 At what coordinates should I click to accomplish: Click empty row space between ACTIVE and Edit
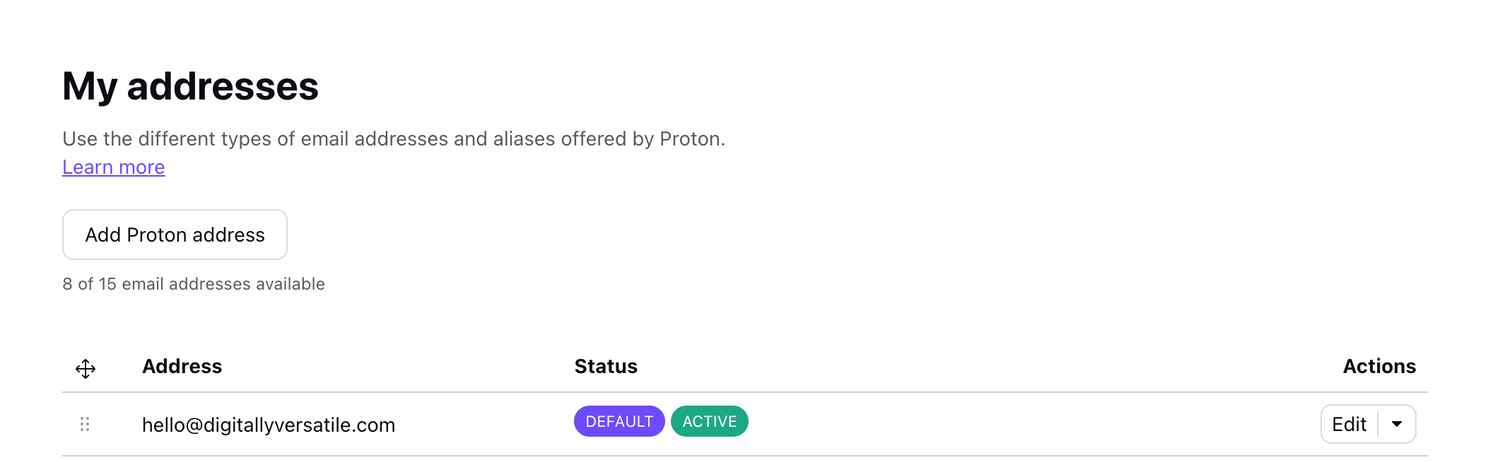coord(1030,424)
